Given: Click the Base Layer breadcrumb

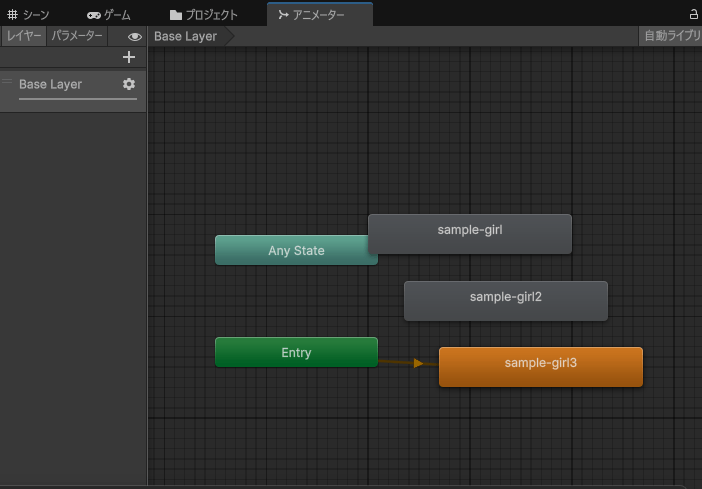Looking at the screenshot, I should coord(186,36).
